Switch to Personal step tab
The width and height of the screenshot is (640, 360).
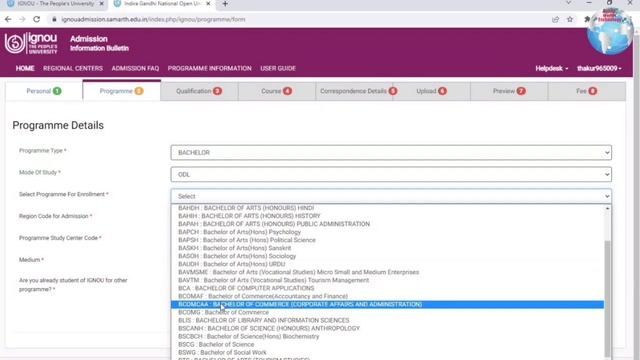(44, 91)
